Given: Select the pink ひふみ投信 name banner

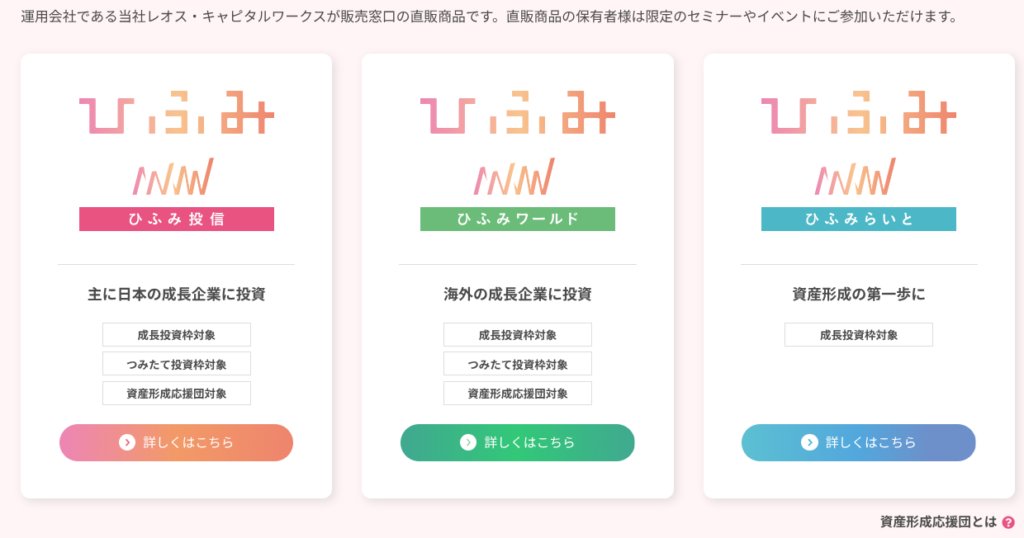Looking at the screenshot, I should coord(176,219).
